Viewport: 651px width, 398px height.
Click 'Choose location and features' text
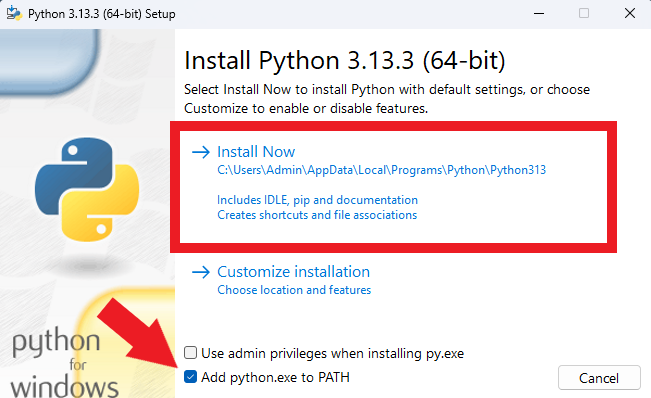294,290
